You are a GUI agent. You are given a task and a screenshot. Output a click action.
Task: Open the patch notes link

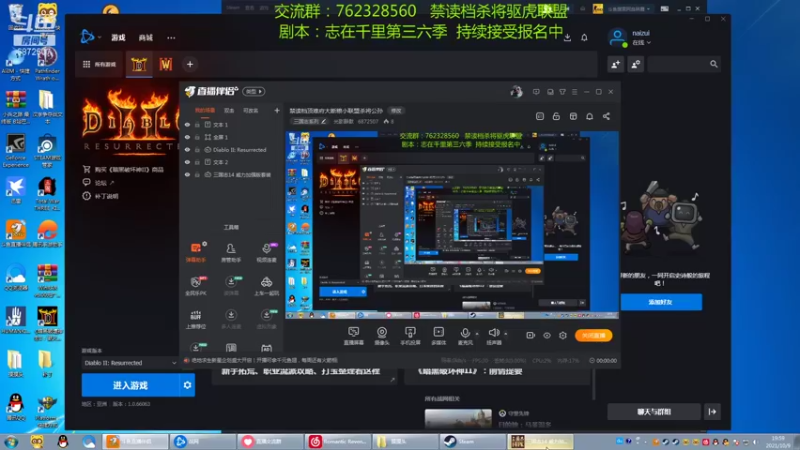click(x=101, y=196)
